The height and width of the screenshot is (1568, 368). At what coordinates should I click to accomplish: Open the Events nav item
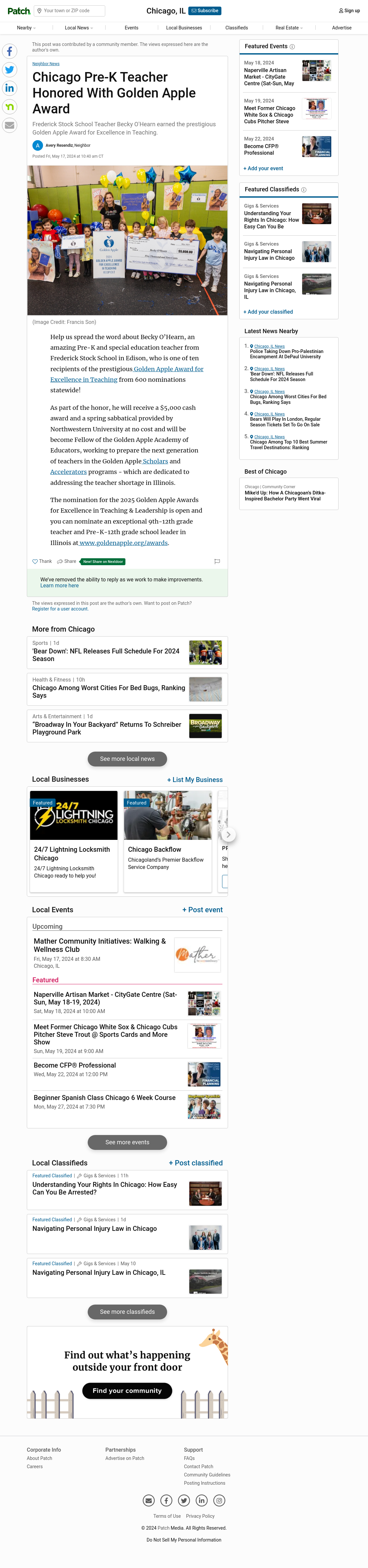coord(132,28)
